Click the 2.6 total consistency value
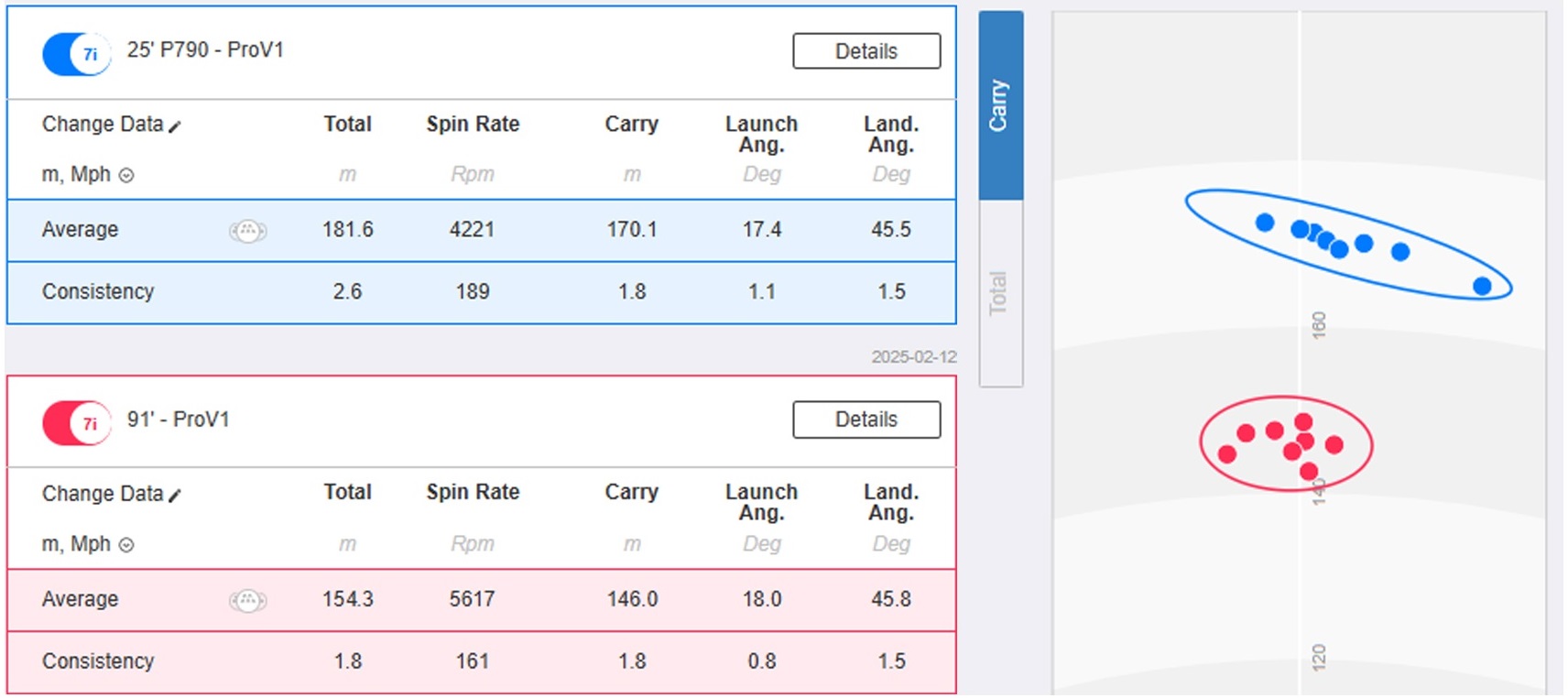This screenshot has width=1568, height=698. coord(347,291)
